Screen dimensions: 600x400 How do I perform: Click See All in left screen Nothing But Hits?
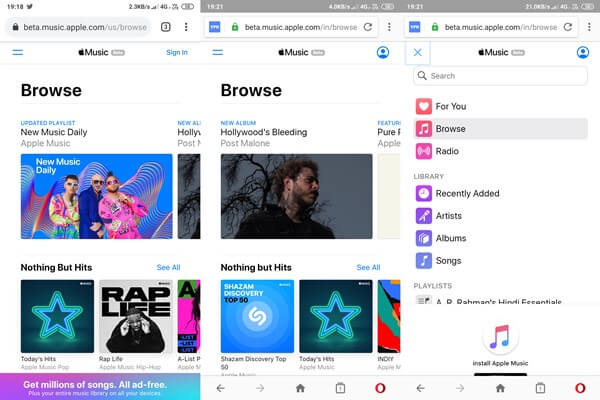[168, 267]
